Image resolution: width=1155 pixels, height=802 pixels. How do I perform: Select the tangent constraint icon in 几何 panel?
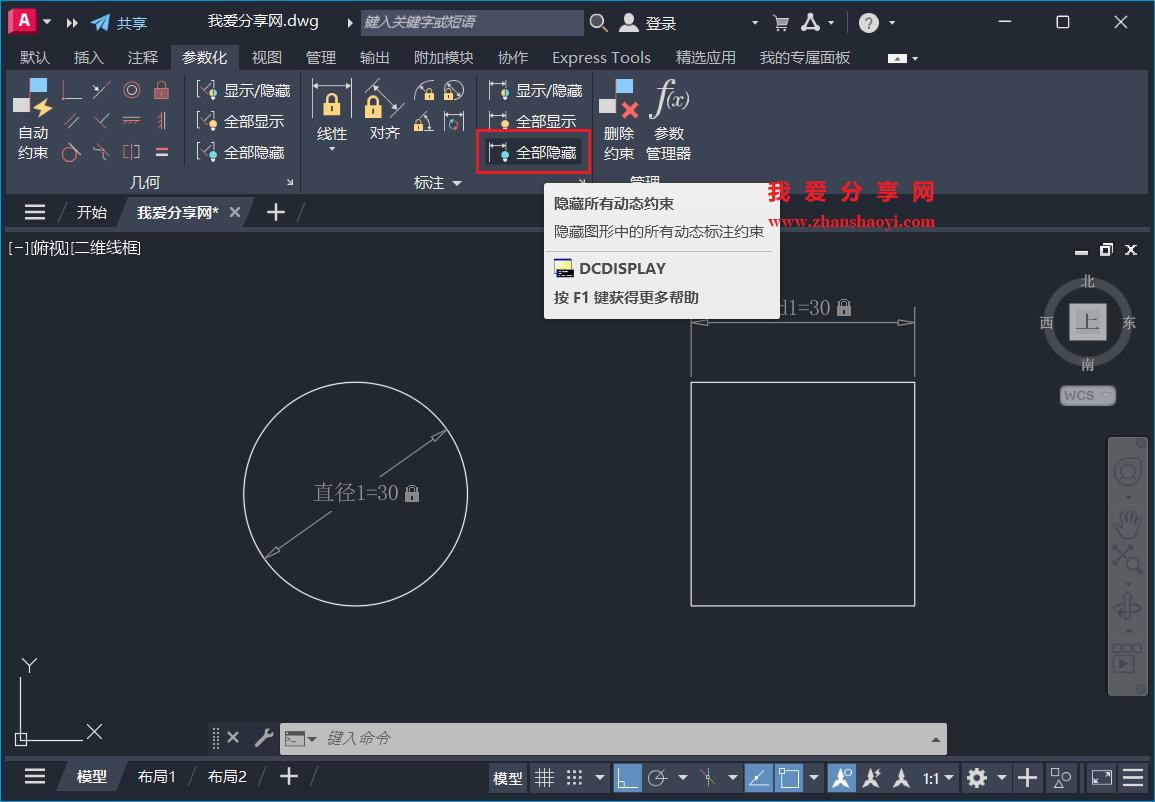click(x=71, y=152)
